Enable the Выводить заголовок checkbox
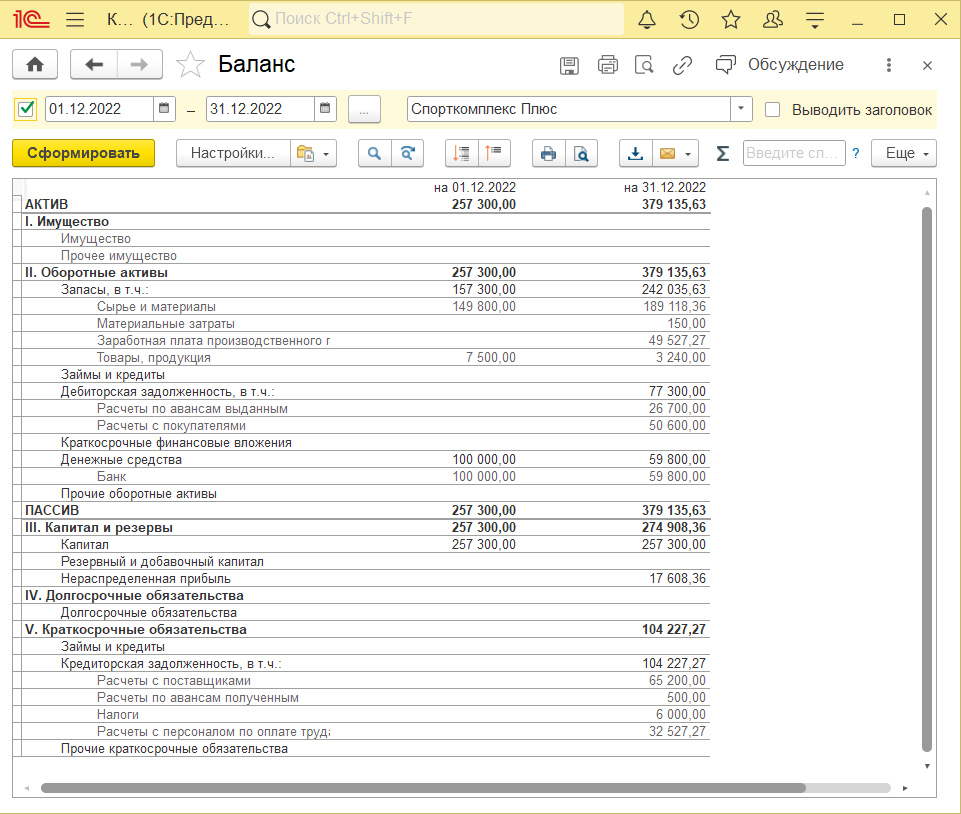The width and height of the screenshot is (961, 814). (773, 110)
